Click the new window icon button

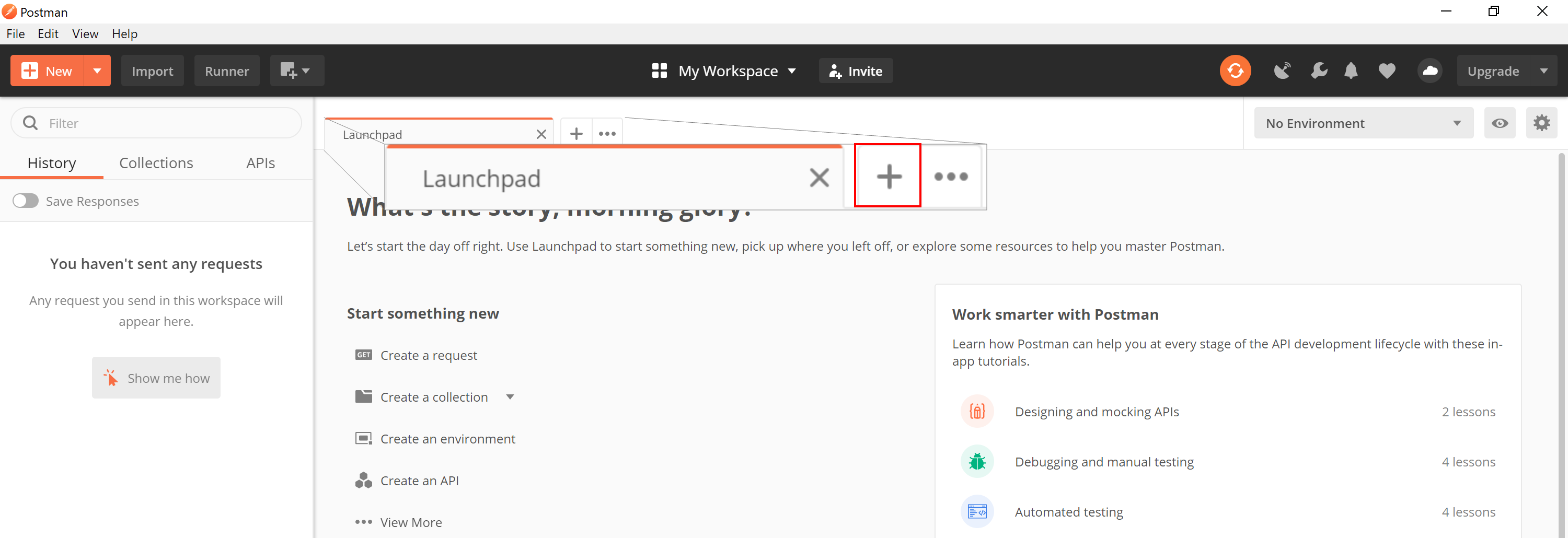(x=296, y=71)
